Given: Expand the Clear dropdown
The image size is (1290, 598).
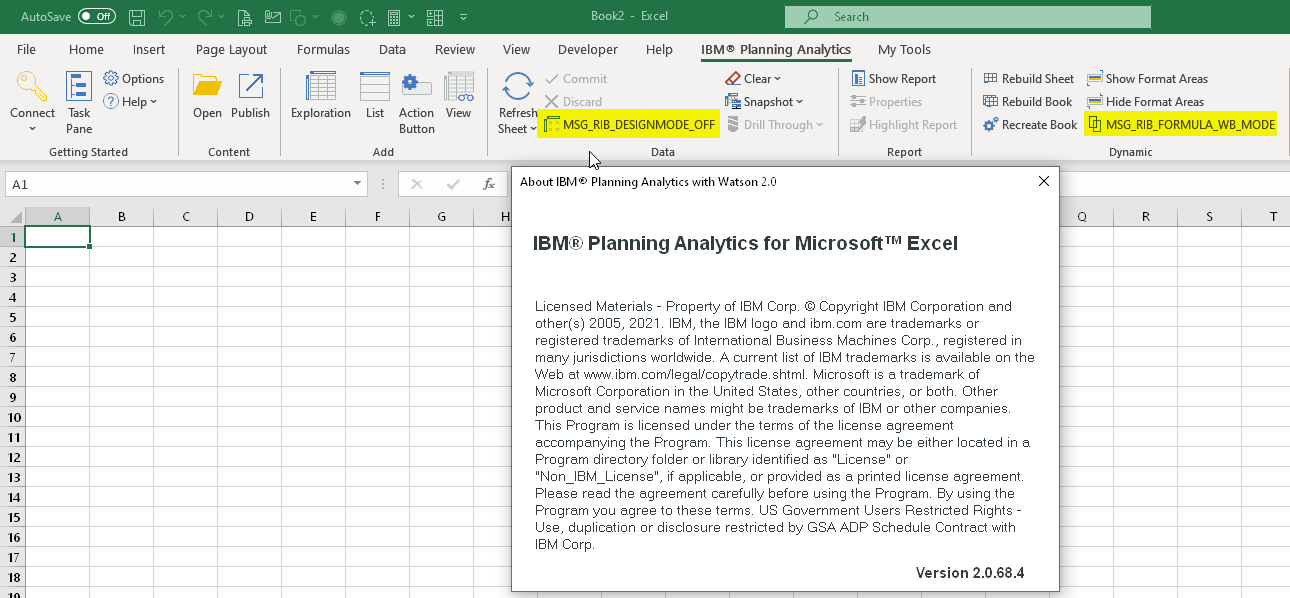Looking at the screenshot, I should pos(755,79).
